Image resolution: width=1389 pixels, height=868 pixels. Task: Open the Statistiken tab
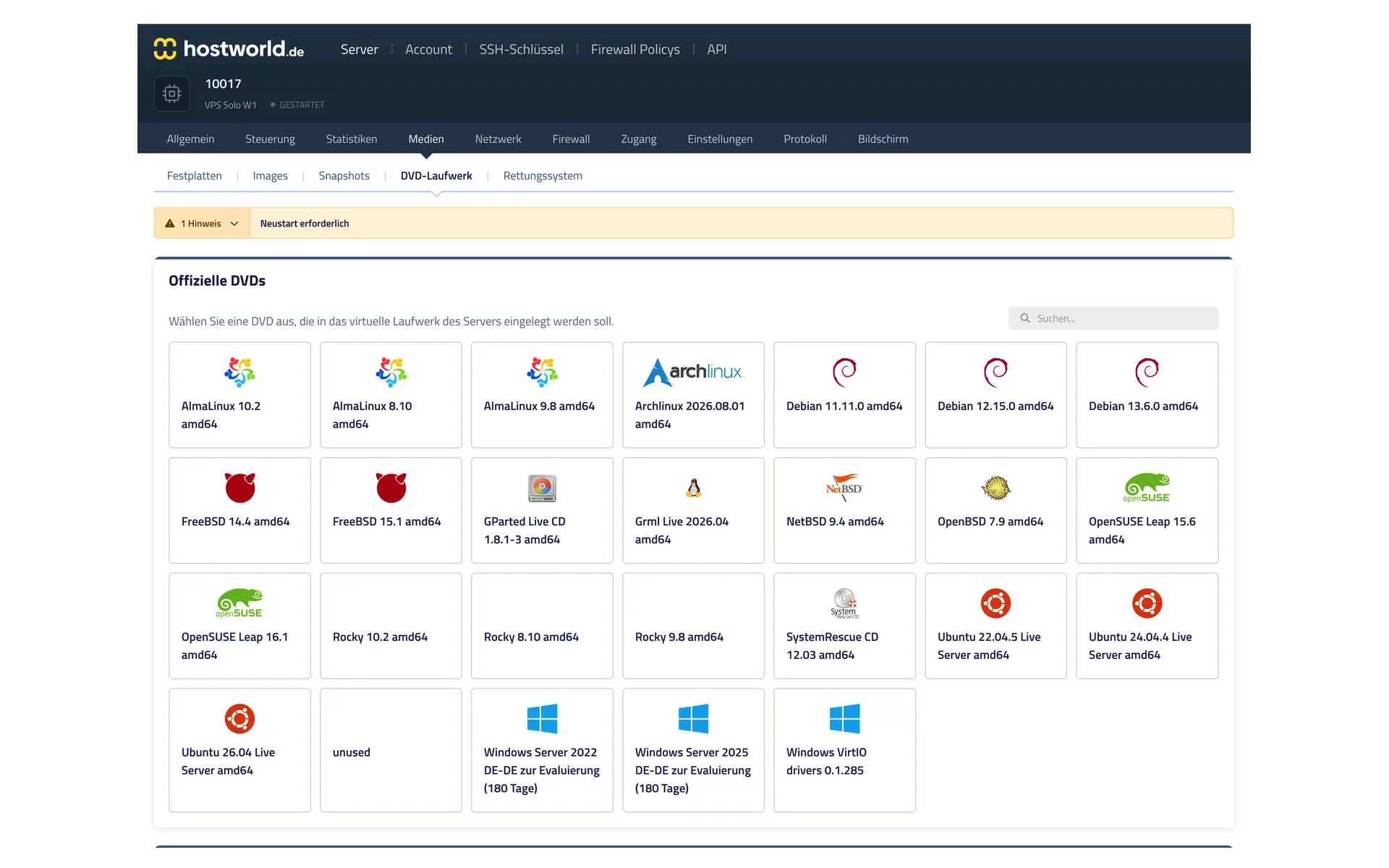click(352, 139)
